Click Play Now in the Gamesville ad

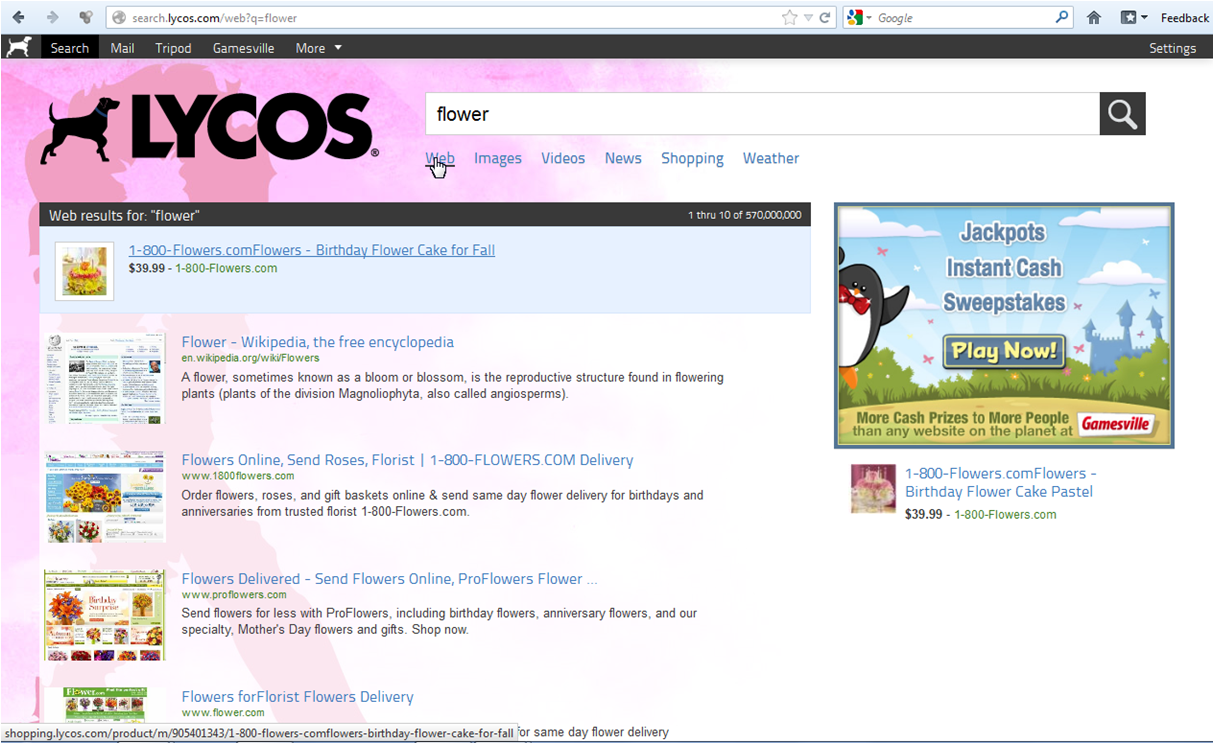(x=1003, y=352)
